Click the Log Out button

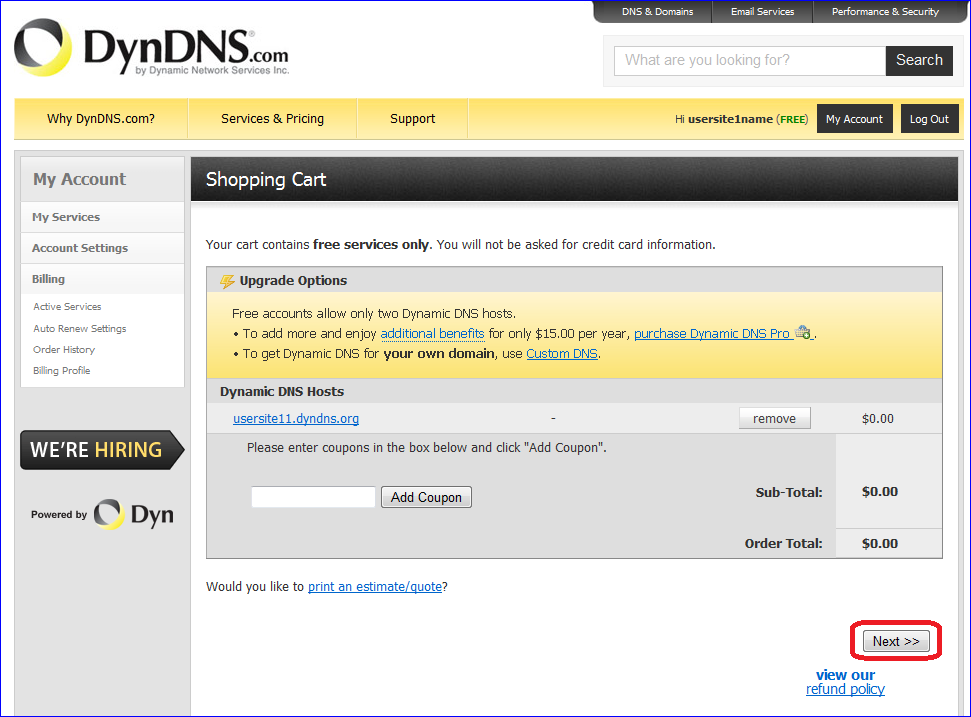(929, 119)
